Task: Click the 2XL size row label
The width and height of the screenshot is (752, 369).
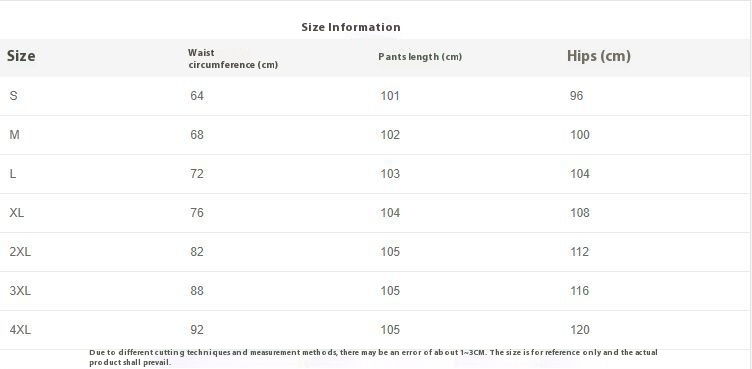Action: pos(20,251)
